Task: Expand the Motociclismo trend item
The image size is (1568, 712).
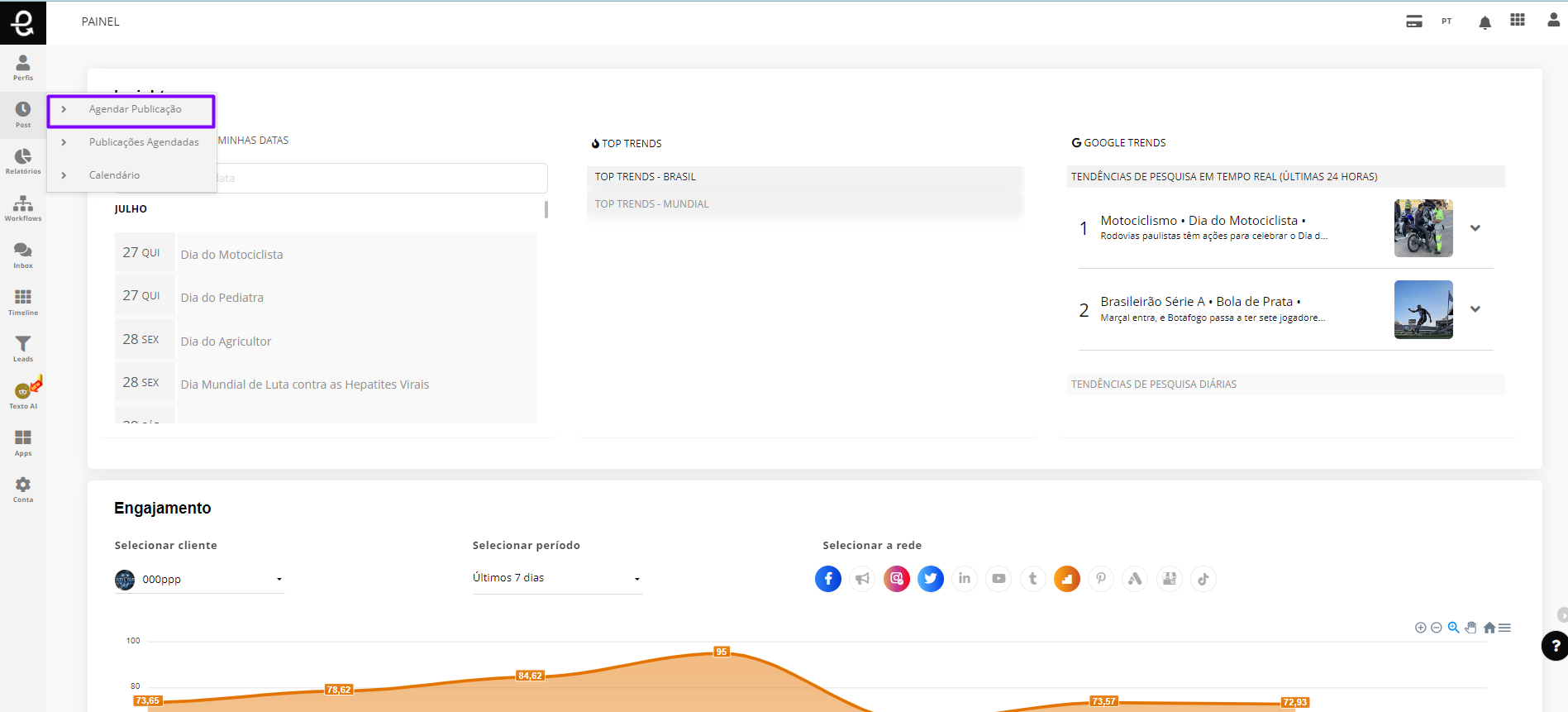Action: (1475, 228)
